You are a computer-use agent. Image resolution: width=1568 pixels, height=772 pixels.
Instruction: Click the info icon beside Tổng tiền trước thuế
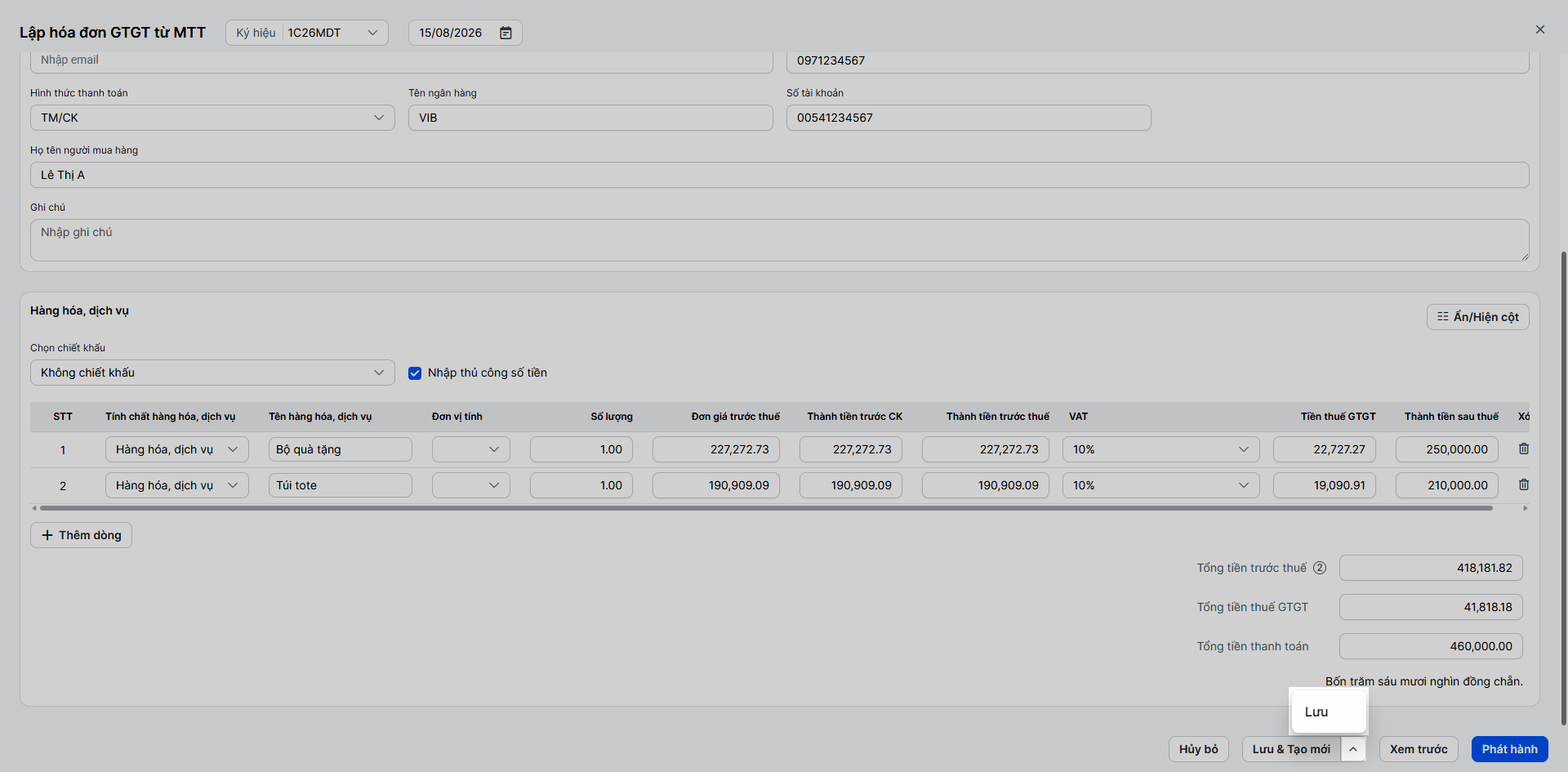1320,568
